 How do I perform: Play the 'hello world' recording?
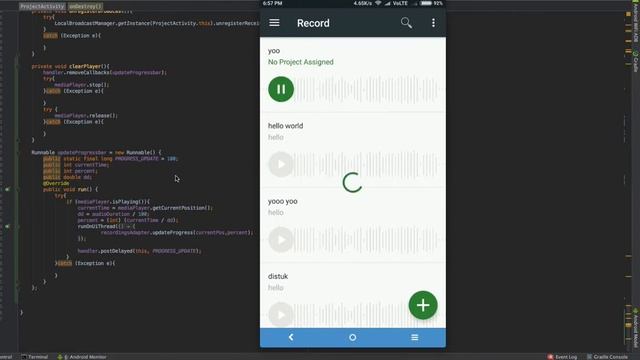click(281, 164)
